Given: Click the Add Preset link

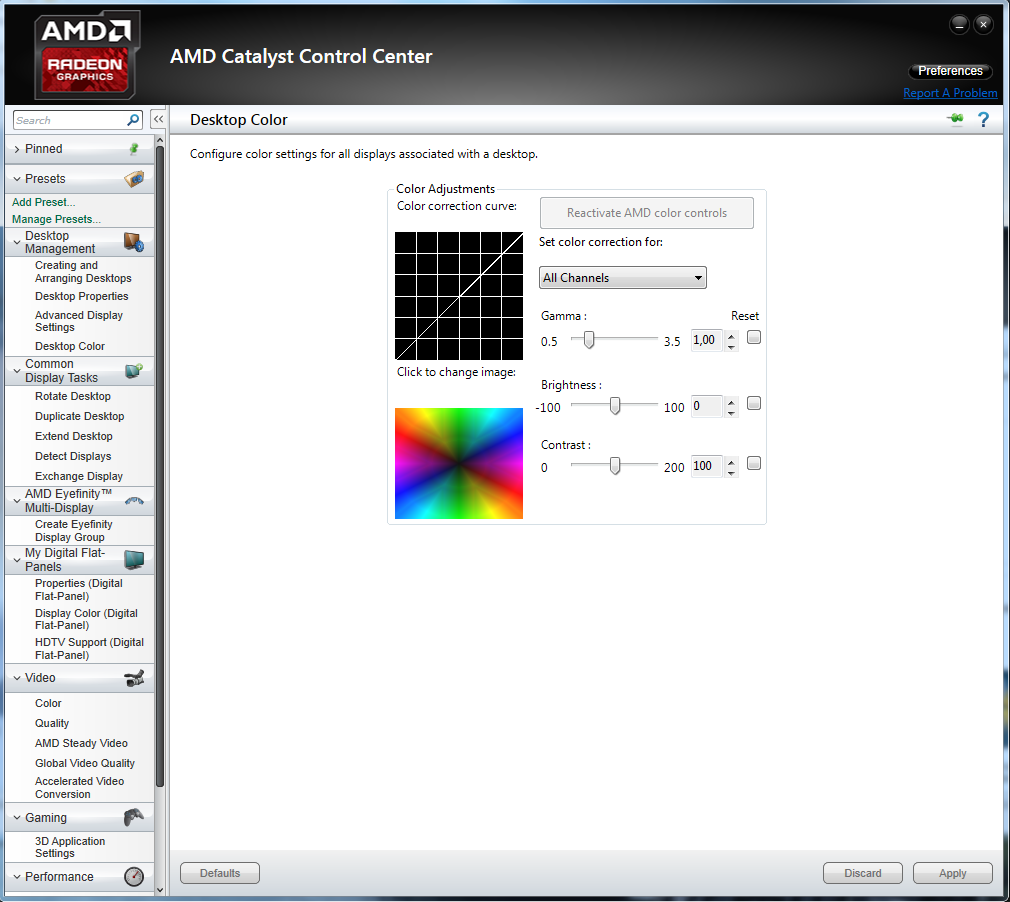Looking at the screenshot, I should click(x=43, y=202).
